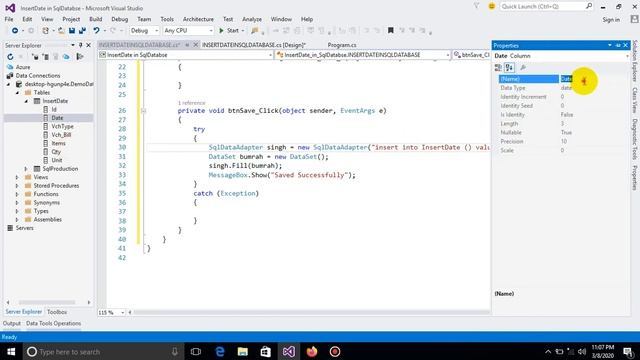Collapse the Tables tree node

[17, 93]
